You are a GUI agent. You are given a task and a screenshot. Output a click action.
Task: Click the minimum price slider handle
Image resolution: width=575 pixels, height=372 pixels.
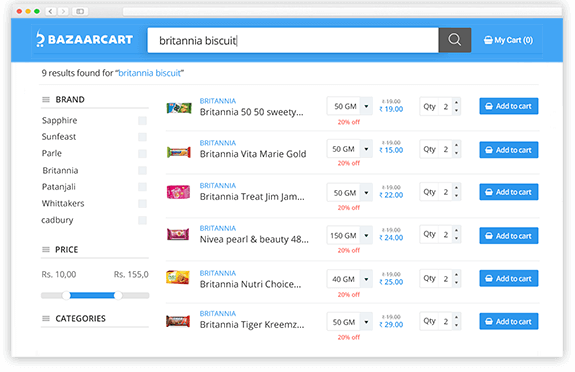tap(66, 295)
